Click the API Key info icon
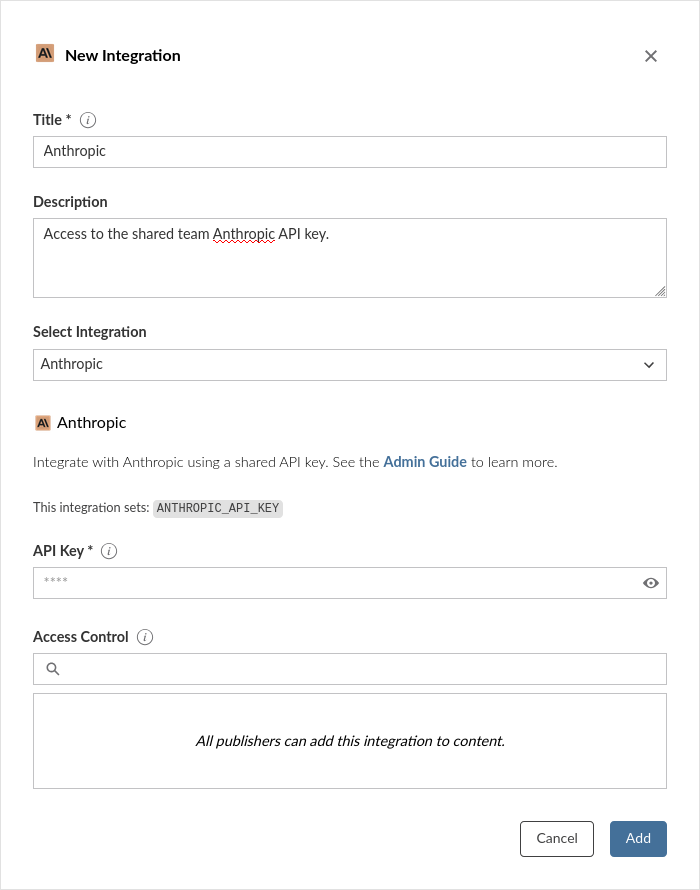The width and height of the screenshot is (700, 890). pos(110,551)
